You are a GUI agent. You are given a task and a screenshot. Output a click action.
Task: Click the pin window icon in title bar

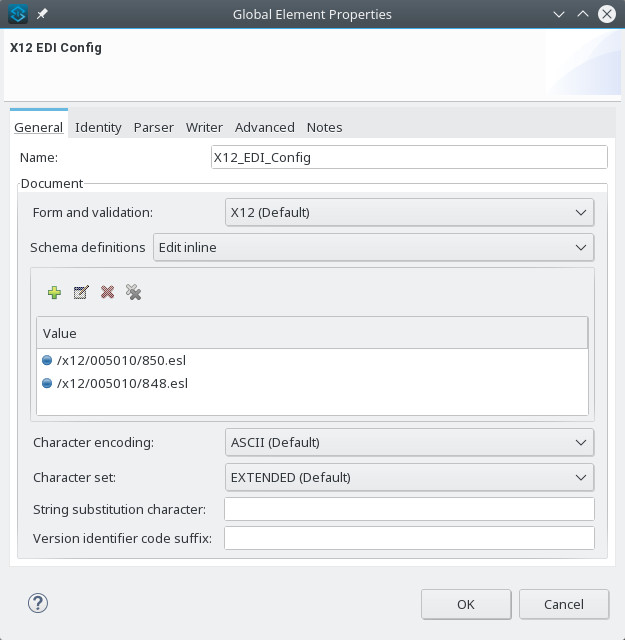coord(42,14)
